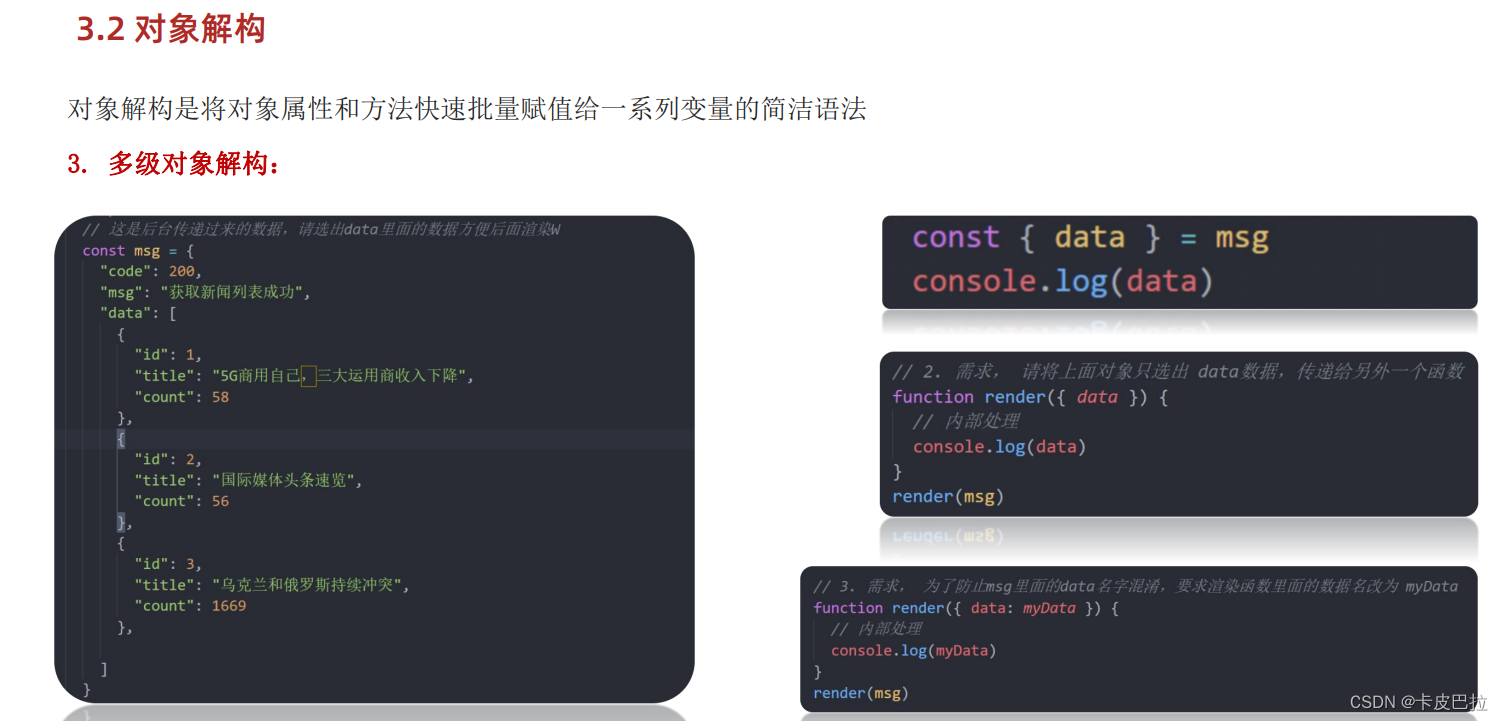Click the line "msg": "获取新闻列表成功"
This screenshot has width=1503, height=721.
point(205,292)
